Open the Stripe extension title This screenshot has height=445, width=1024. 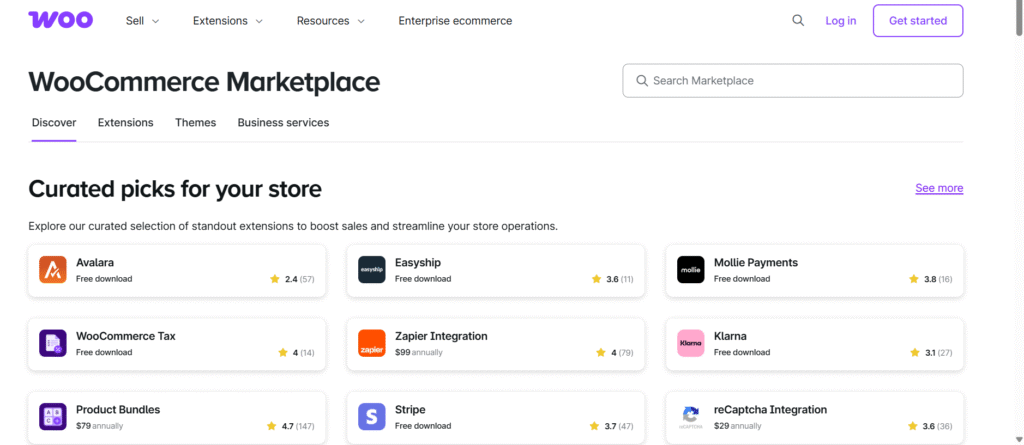[x=410, y=410]
